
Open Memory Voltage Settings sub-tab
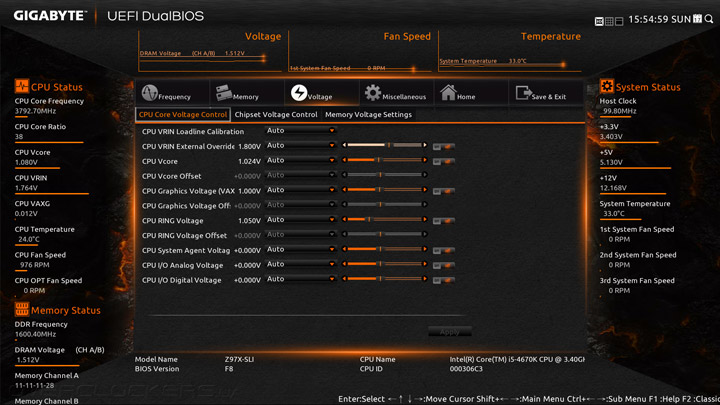click(368, 115)
